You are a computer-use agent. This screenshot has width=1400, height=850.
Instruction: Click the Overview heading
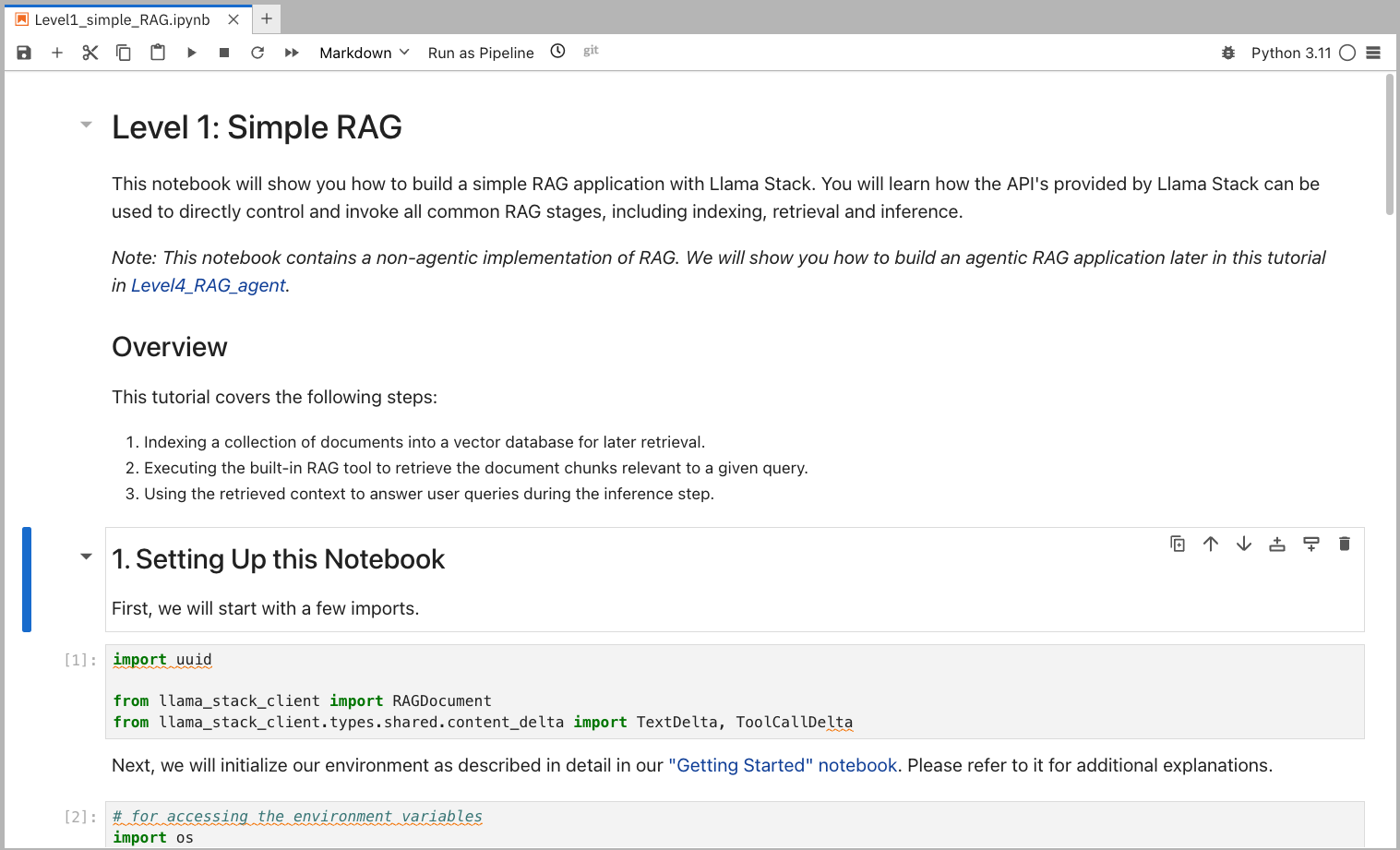coord(170,347)
